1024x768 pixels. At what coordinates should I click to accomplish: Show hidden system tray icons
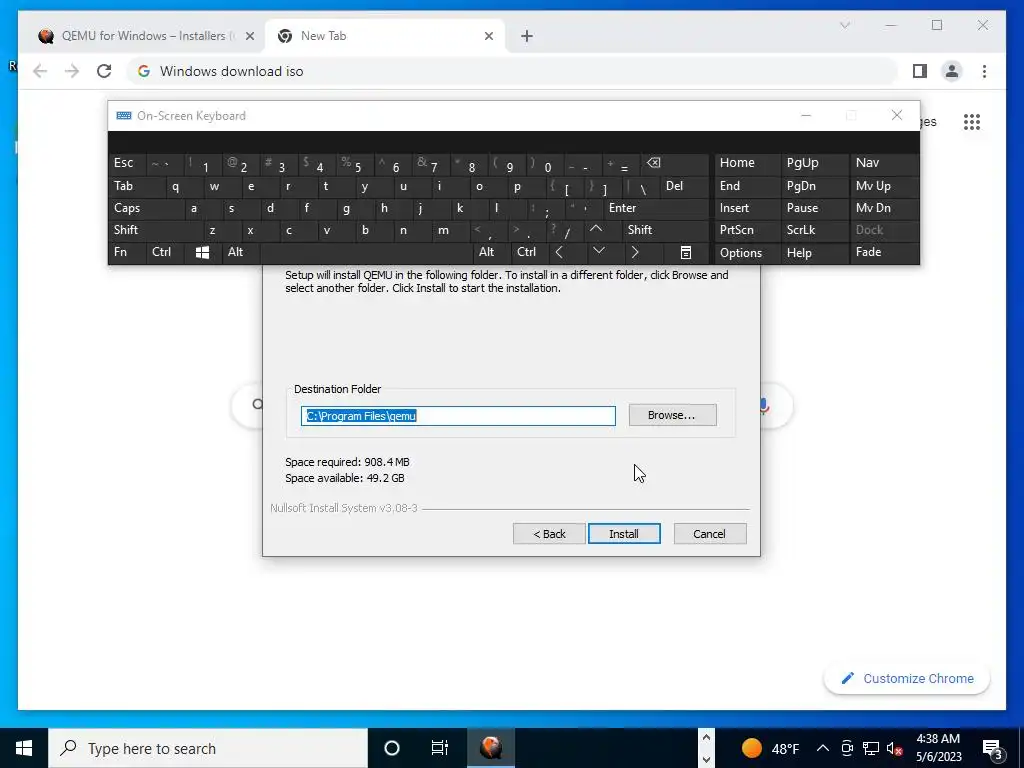823,748
